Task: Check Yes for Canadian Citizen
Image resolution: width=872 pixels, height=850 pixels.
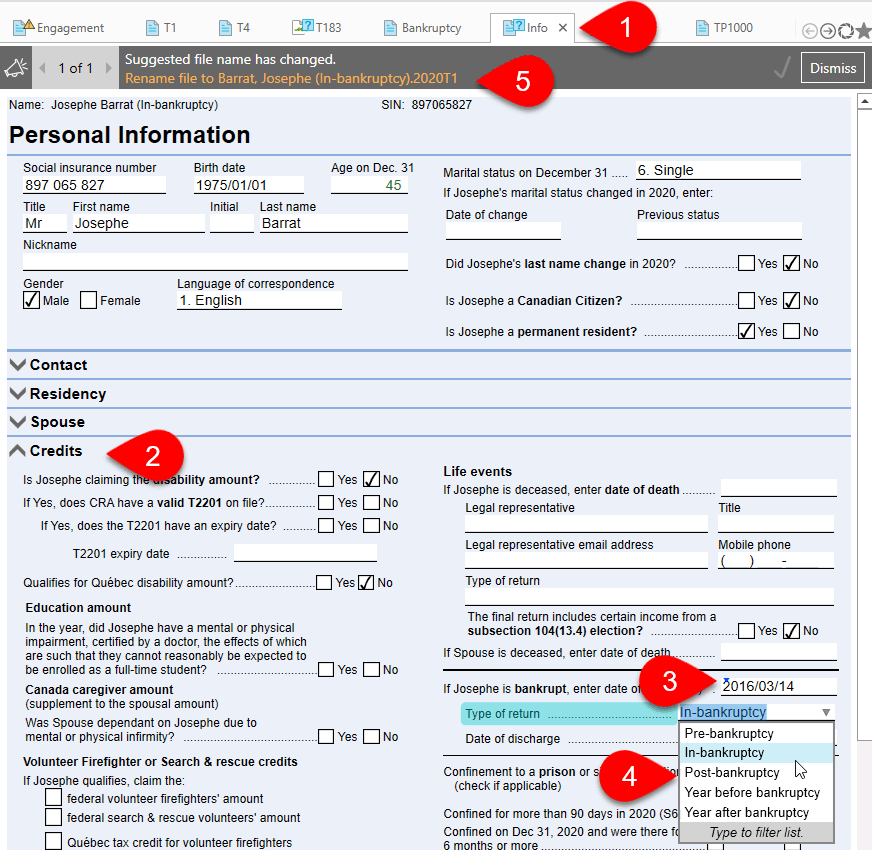Action: (746, 300)
